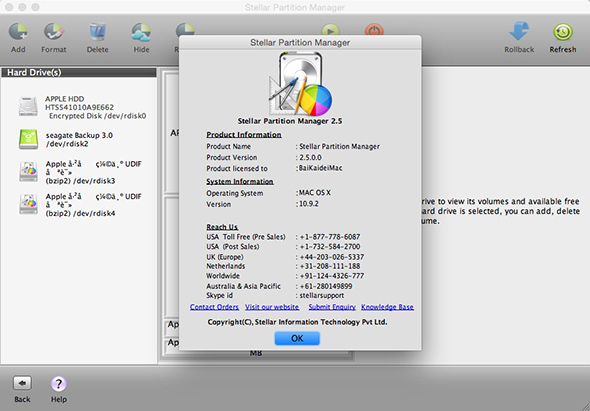Click the red power icon behind the dialog
590x411 pixels.
pyautogui.click(x=374, y=30)
